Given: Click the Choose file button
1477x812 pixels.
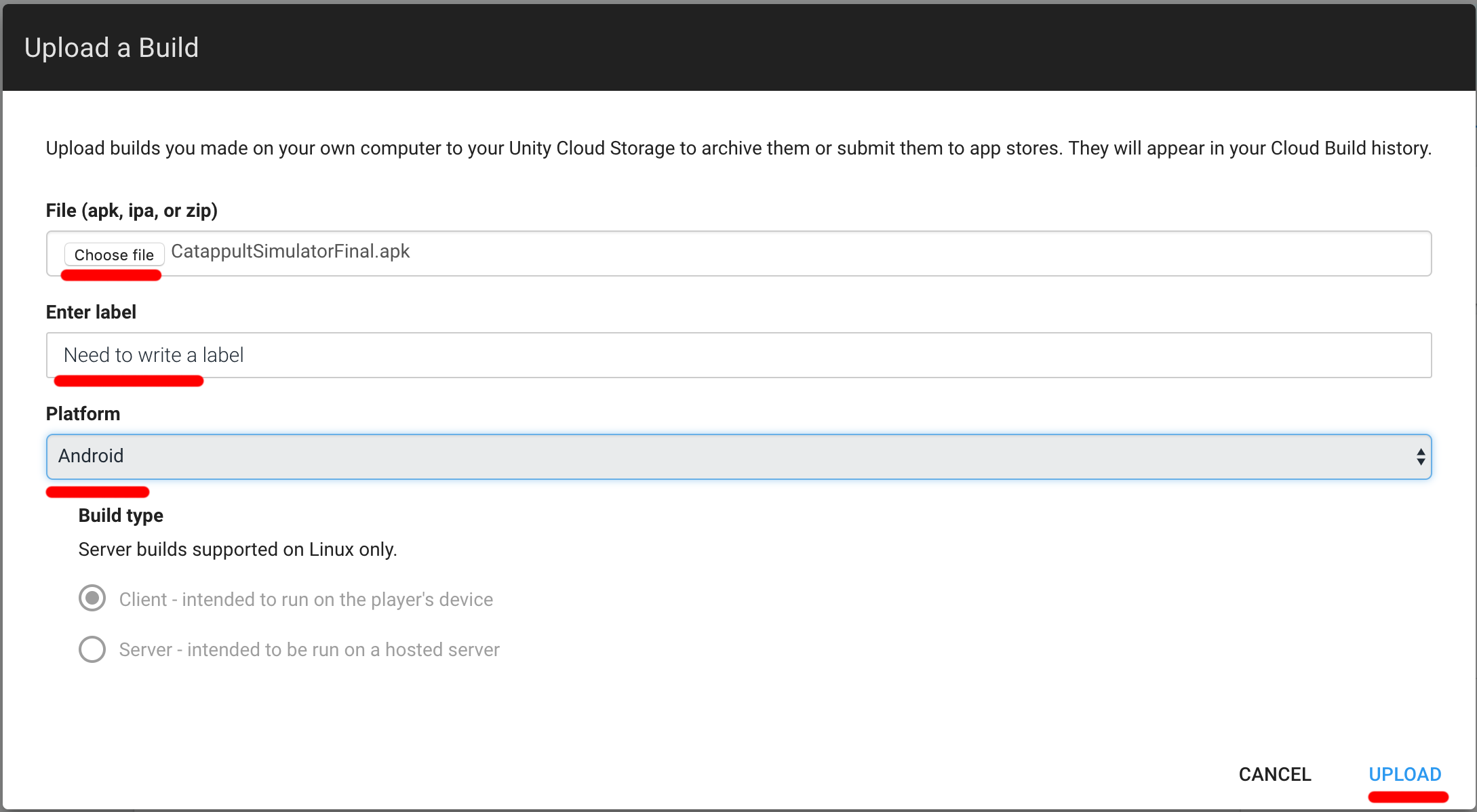Looking at the screenshot, I should click(x=114, y=255).
